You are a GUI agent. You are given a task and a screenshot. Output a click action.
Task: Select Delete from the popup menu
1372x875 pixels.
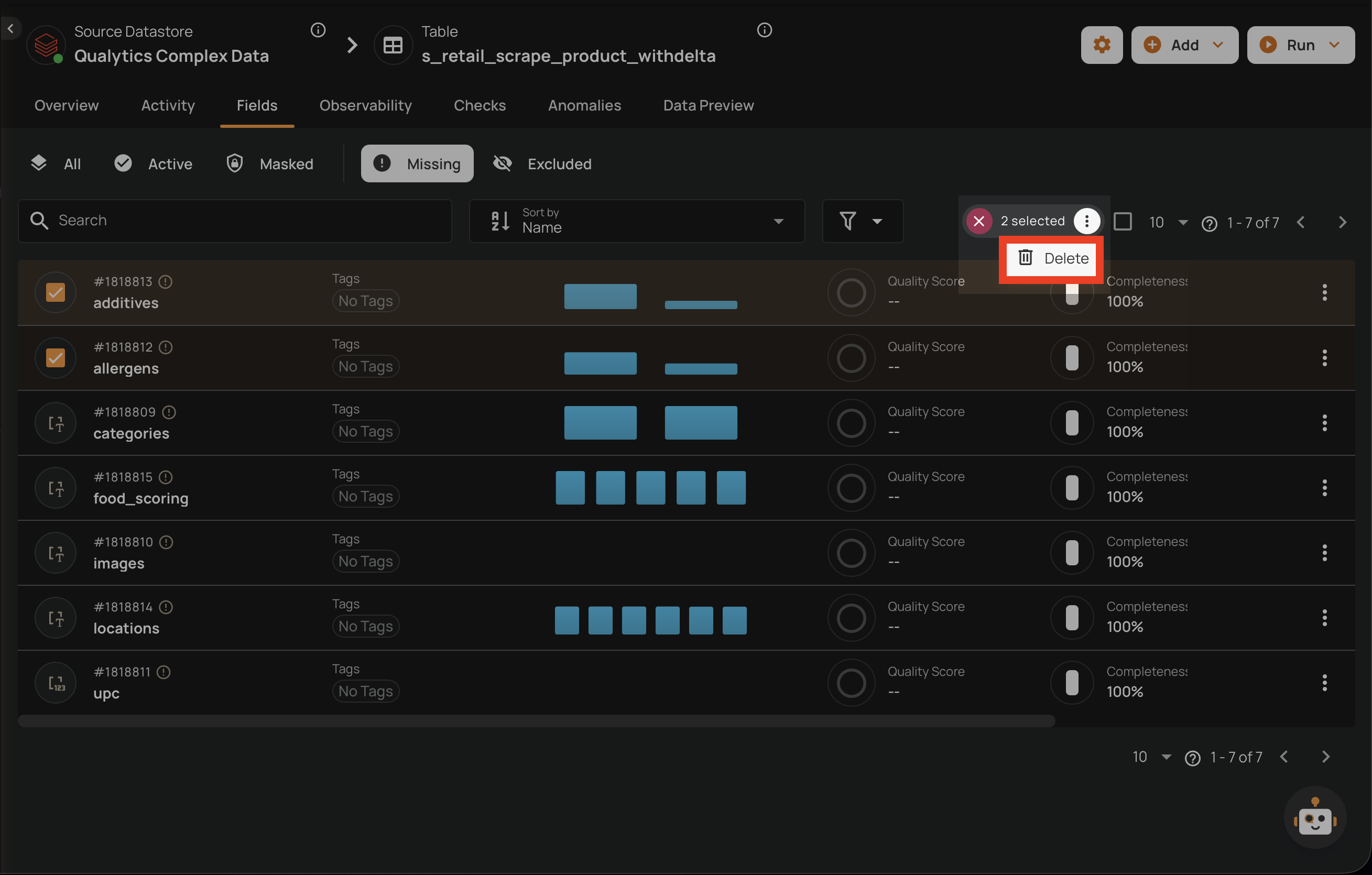tap(1053, 259)
